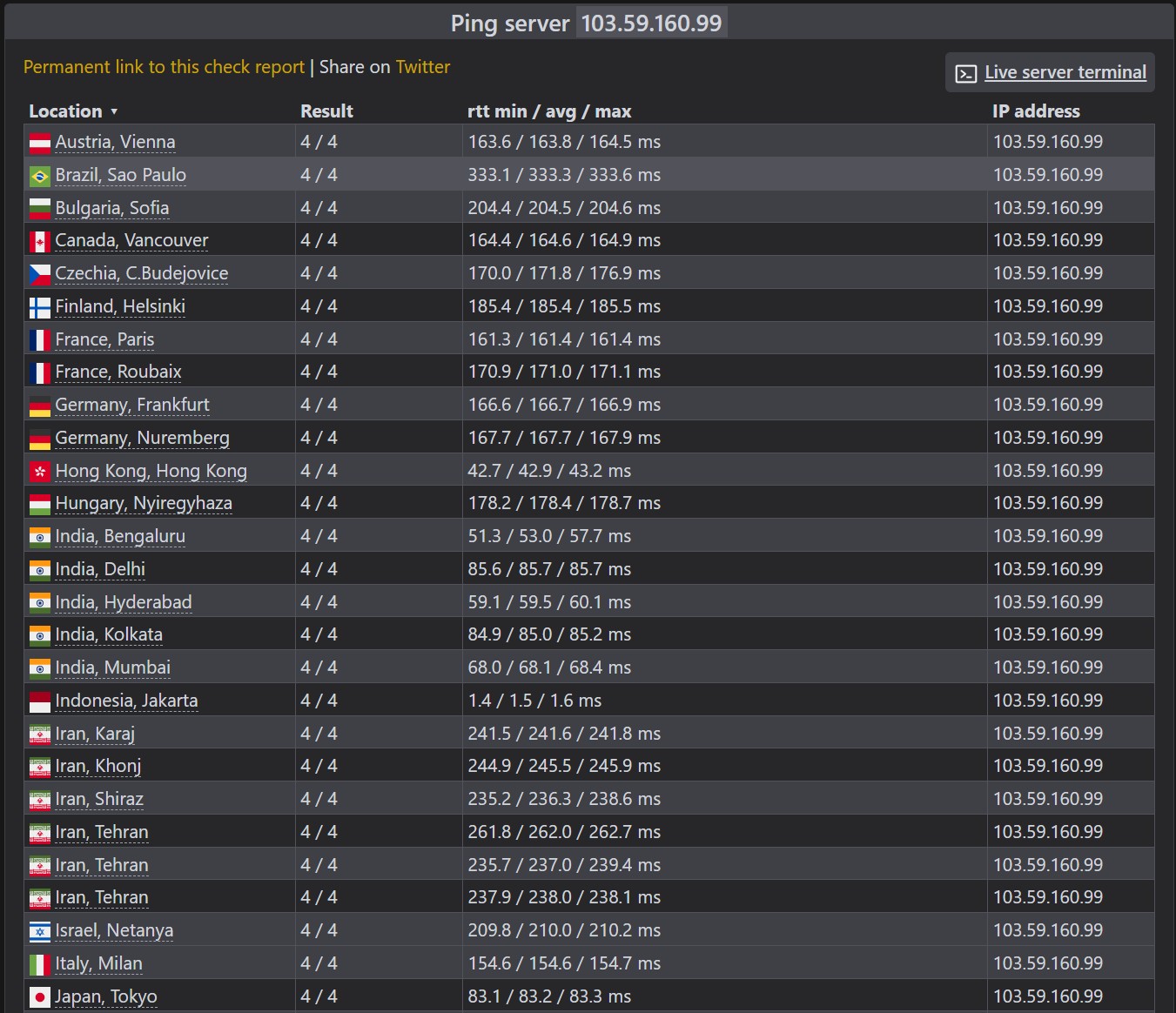Open the Italy, Milan location link
The image size is (1176, 1013).
coord(98,963)
